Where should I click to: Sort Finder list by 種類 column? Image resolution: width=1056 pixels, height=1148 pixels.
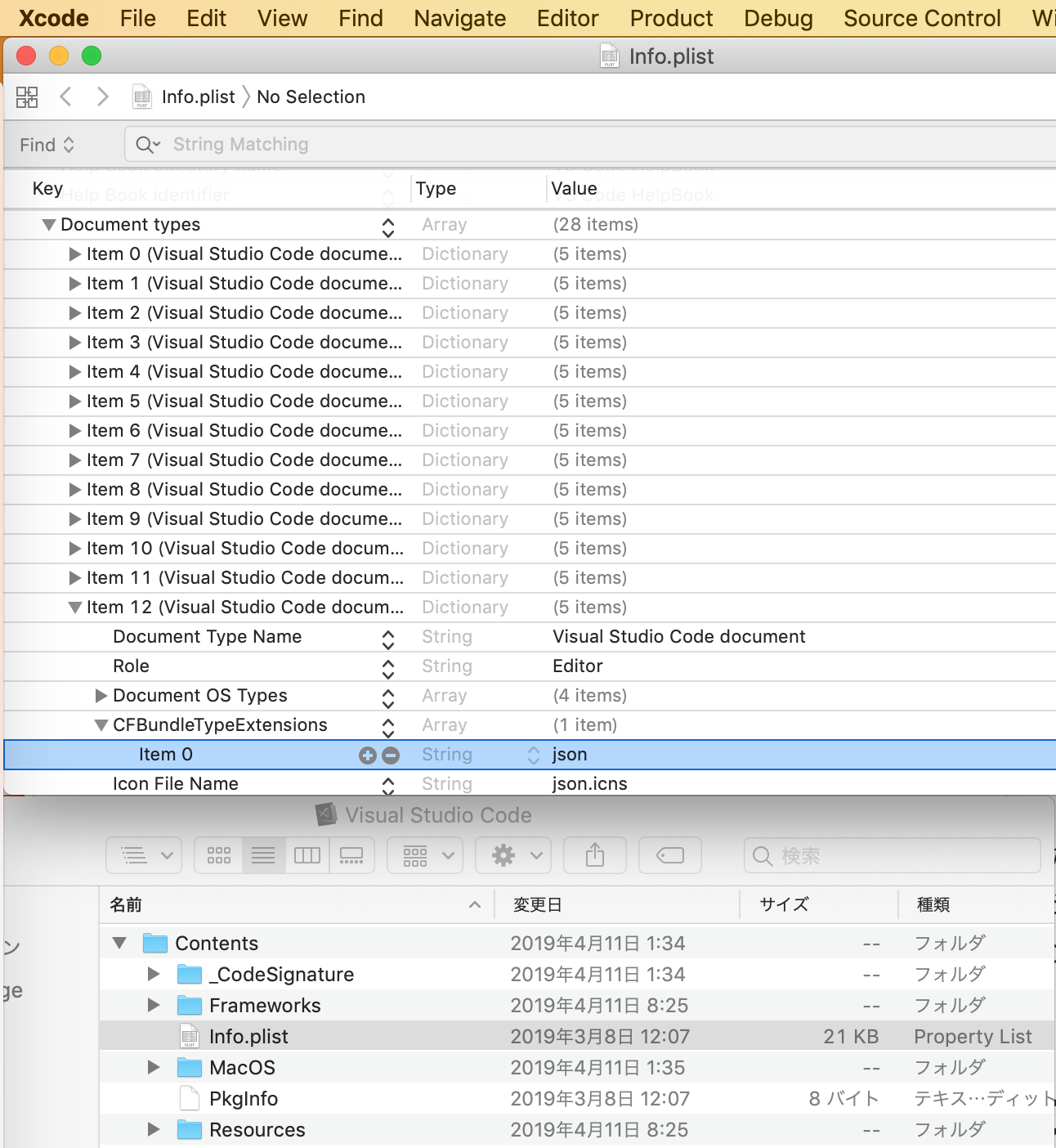coord(978,905)
